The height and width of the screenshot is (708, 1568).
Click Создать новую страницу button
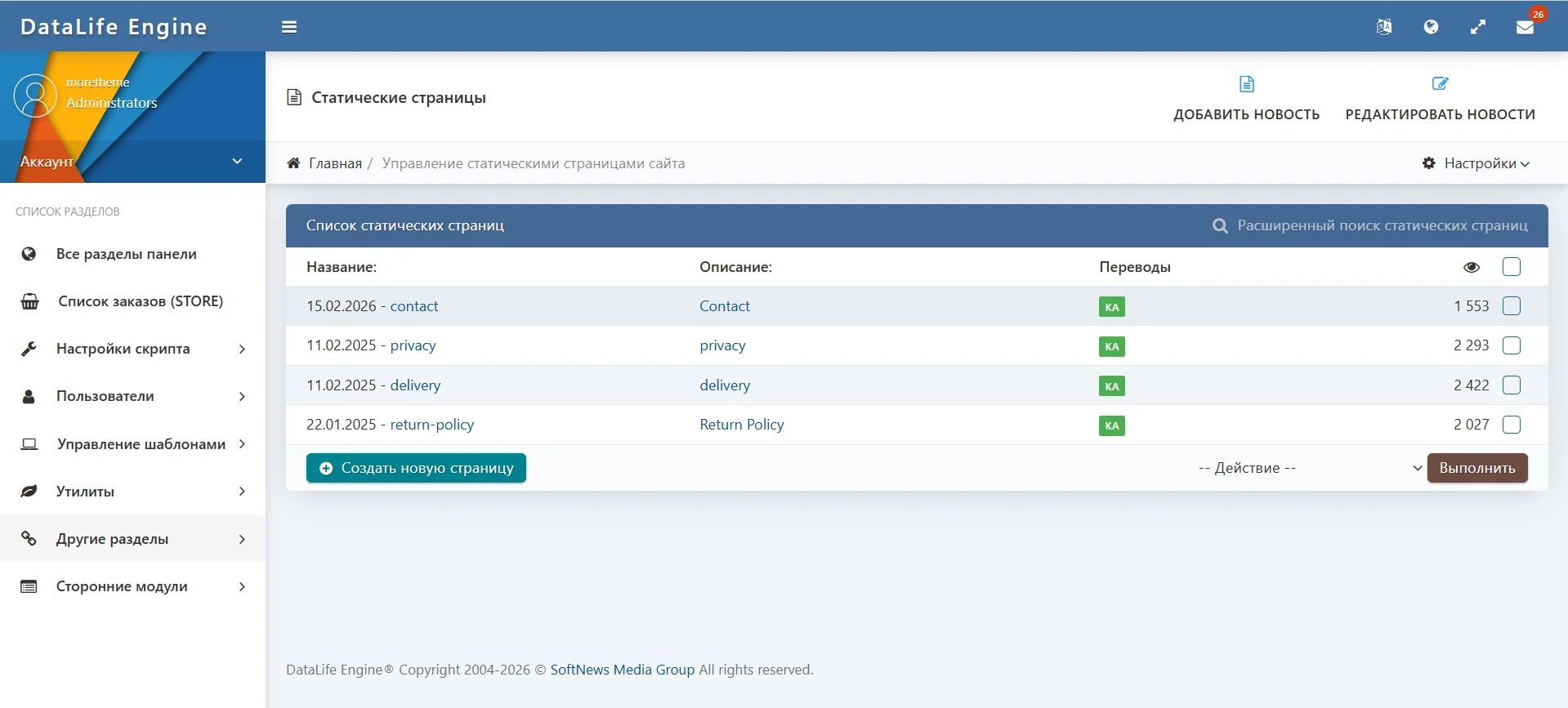click(x=416, y=468)
